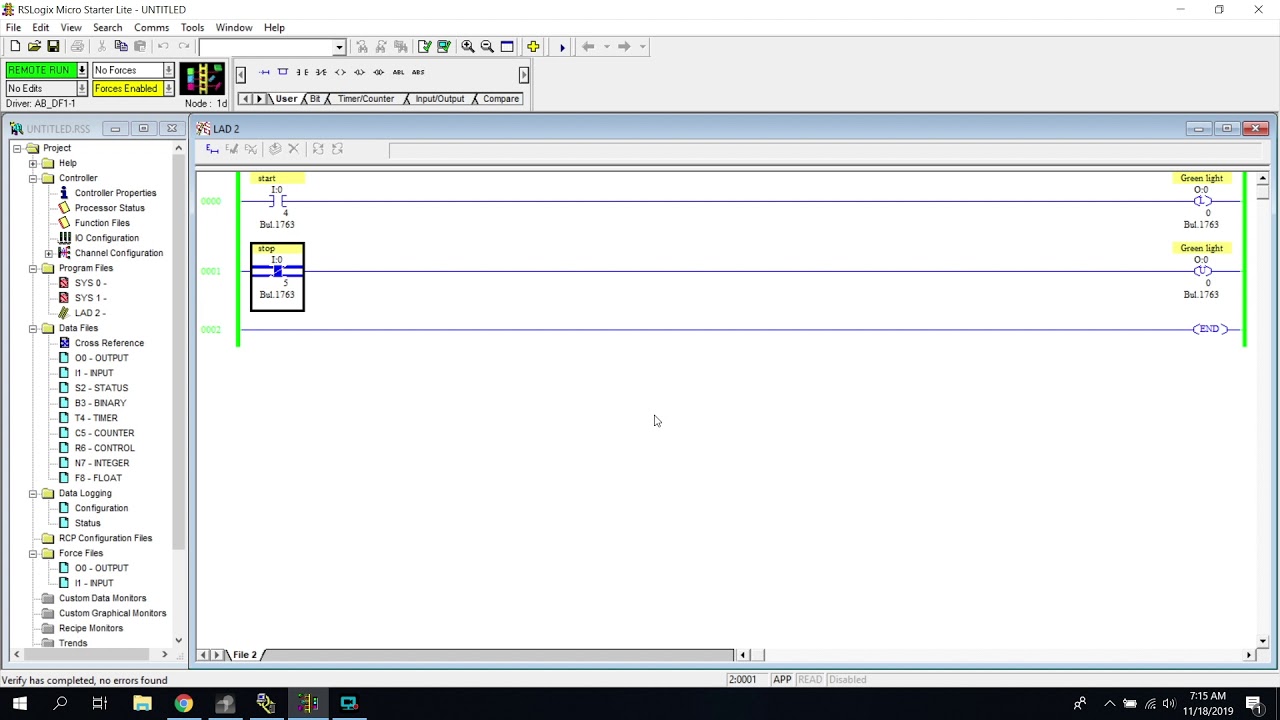Screen dimensions: 1280x720
Task: Open T4 - TIMER data file
Action: pyautogui.click(x=96, y=418)
